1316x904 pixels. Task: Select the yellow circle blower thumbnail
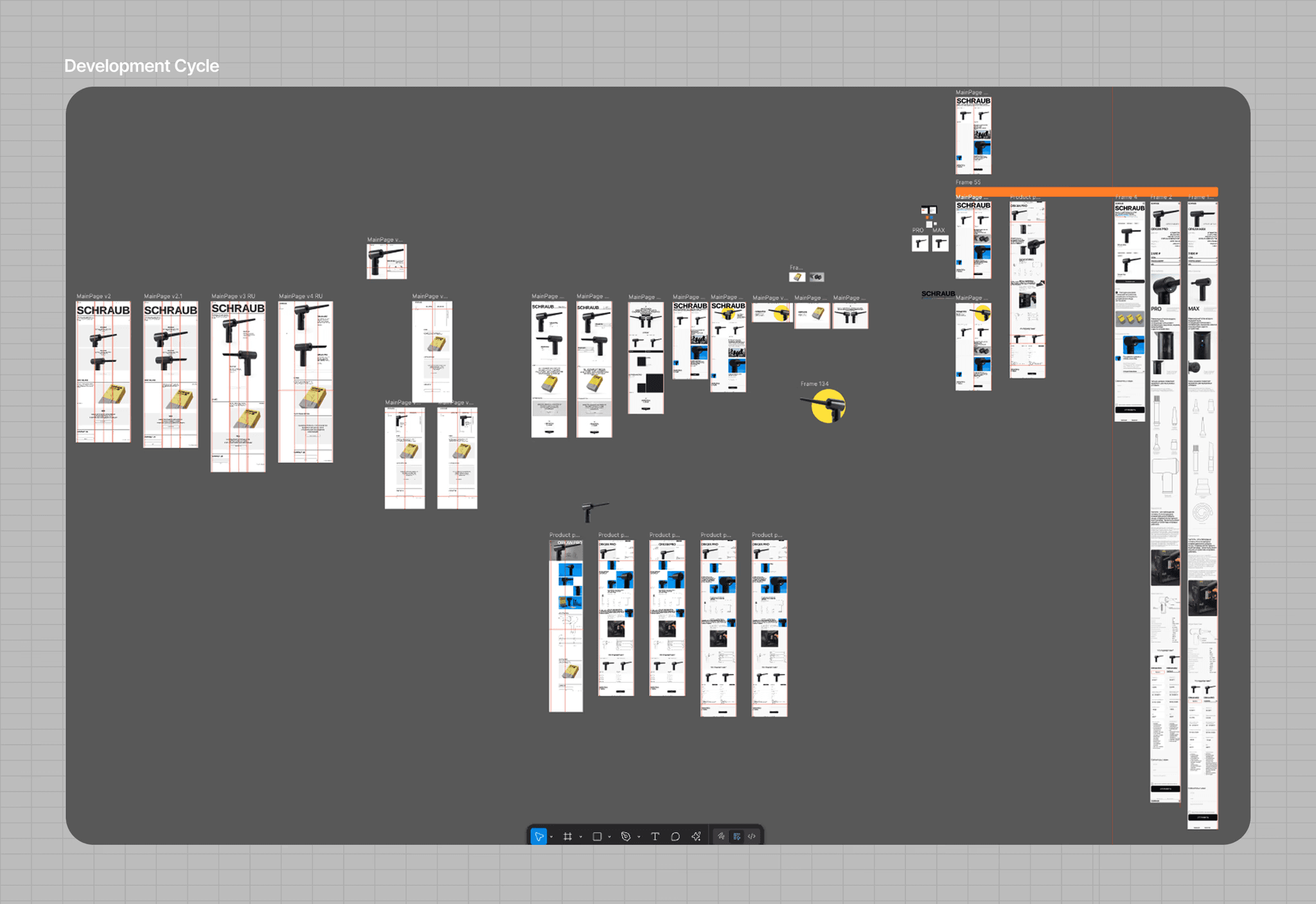tap(828, 406)
